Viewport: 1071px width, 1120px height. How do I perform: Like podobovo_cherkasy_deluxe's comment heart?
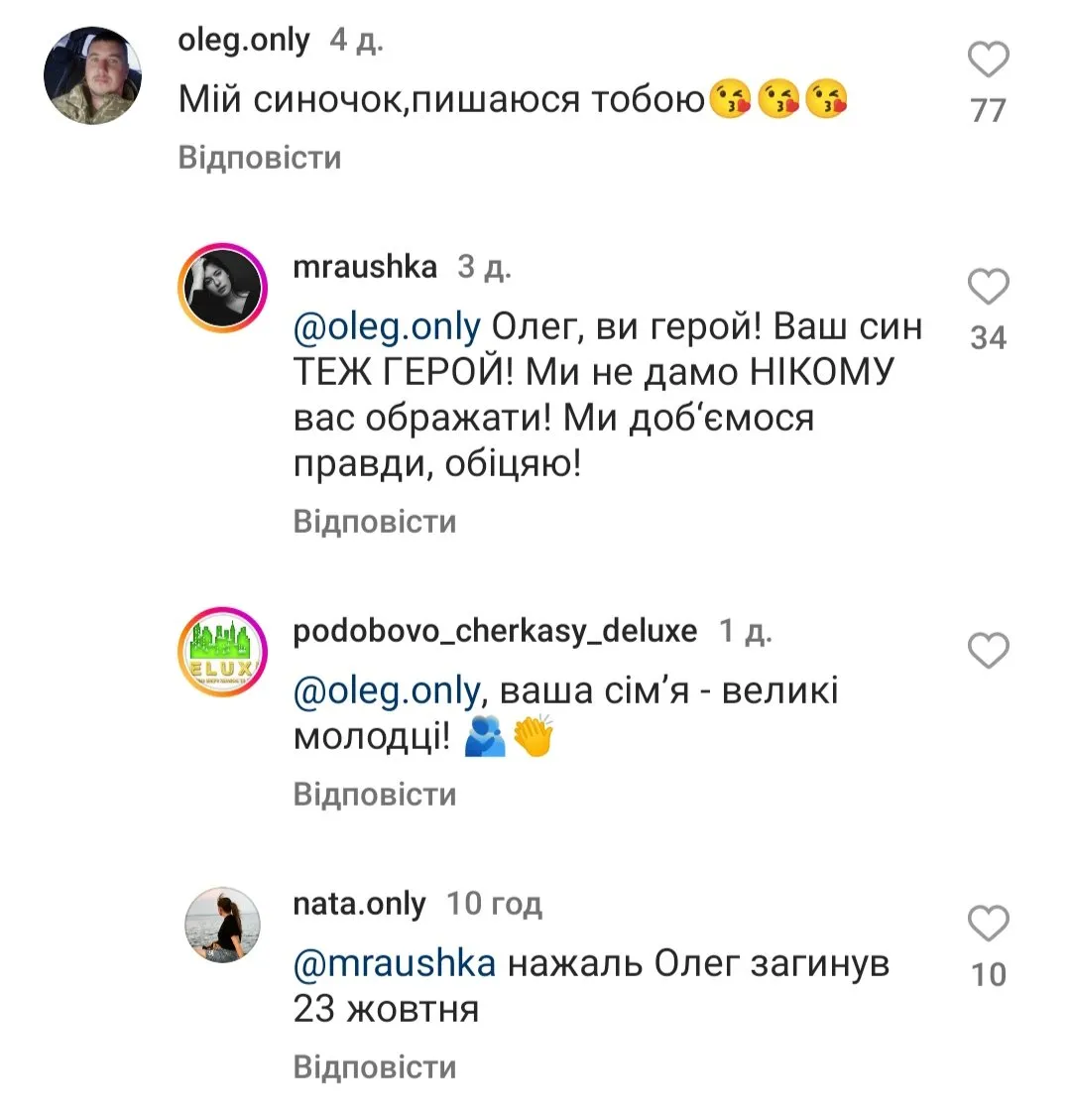point(988,651)
